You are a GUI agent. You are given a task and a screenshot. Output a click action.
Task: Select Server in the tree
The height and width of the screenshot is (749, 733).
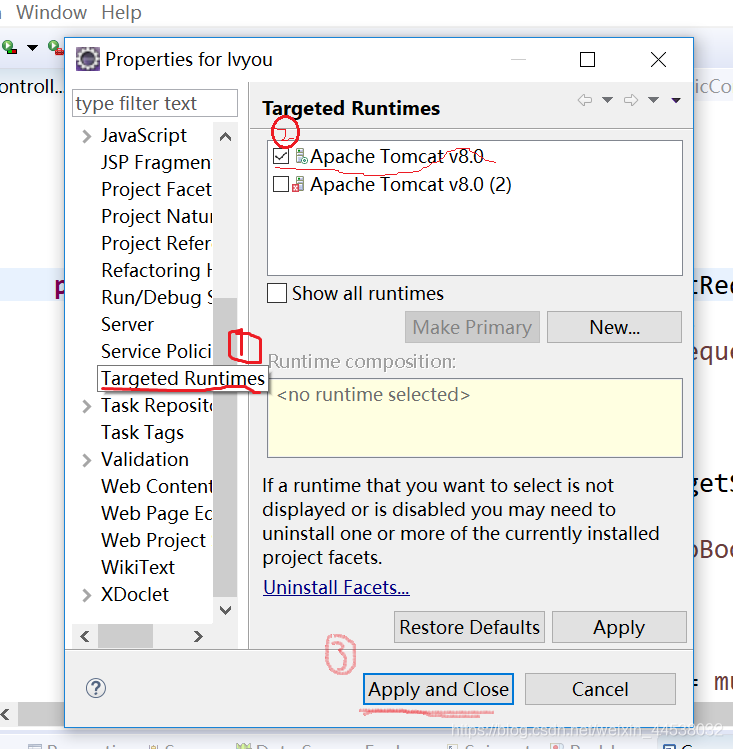[x=127, y=325]
